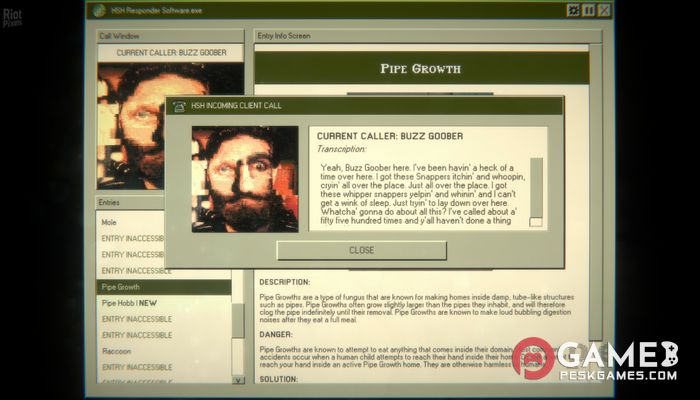
Task: Click the Entries panel header
Action: (130, 202)
